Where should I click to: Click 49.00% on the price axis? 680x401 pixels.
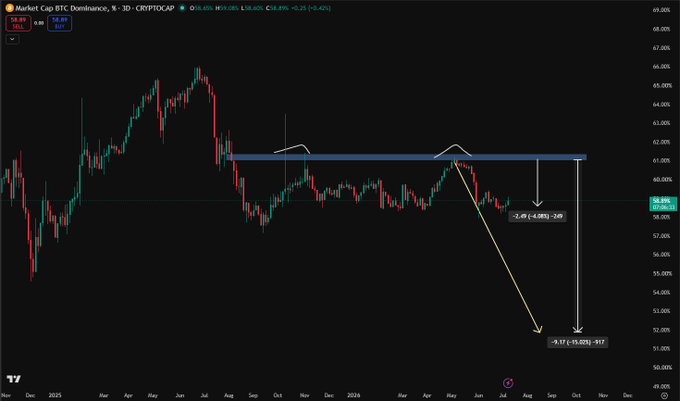click(661, 386)
